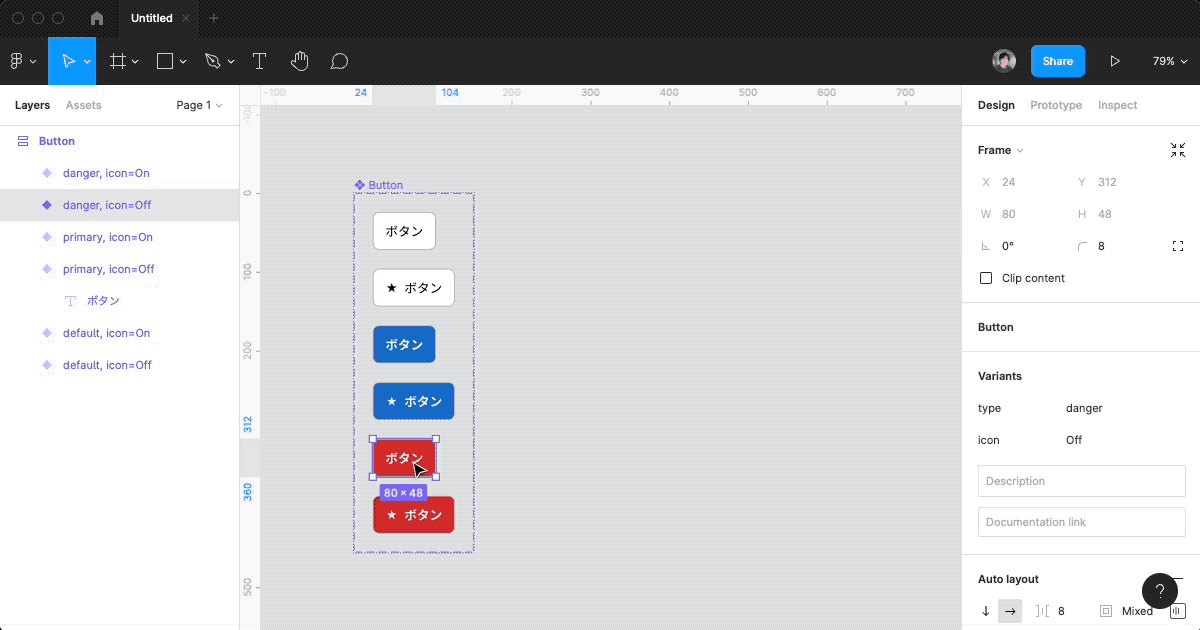Viewport: 1200px width, 630px height.
Task: Set auto layout direction to vertical
Action: (986, 611)
